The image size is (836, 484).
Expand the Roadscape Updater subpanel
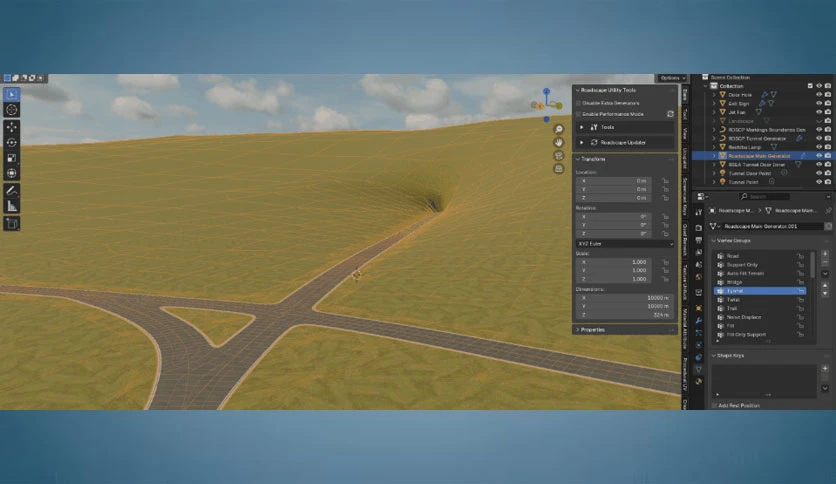[x=582, y=142]
